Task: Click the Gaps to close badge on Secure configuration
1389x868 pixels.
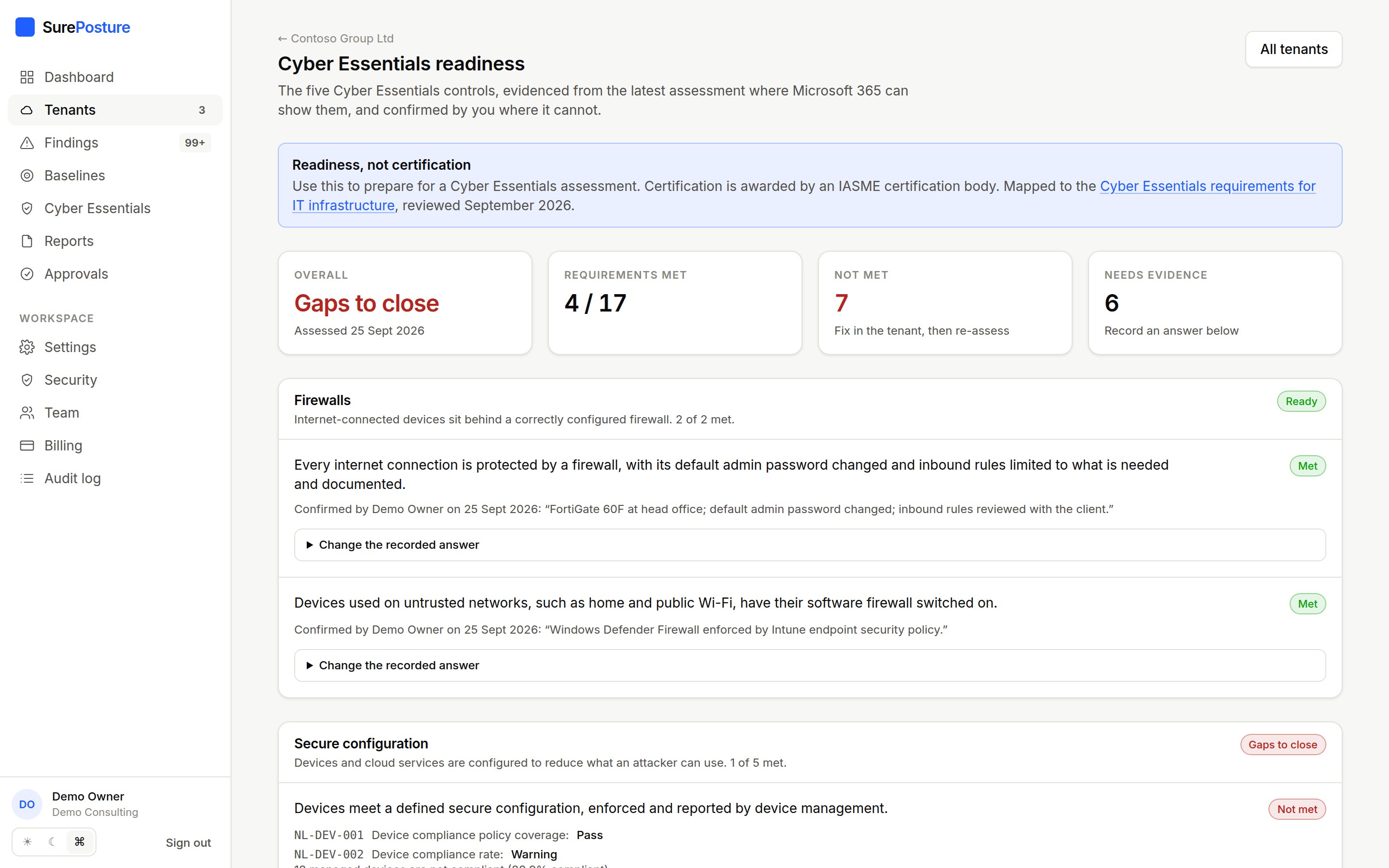Action: pyautogui.click(x=1283, y=744)
